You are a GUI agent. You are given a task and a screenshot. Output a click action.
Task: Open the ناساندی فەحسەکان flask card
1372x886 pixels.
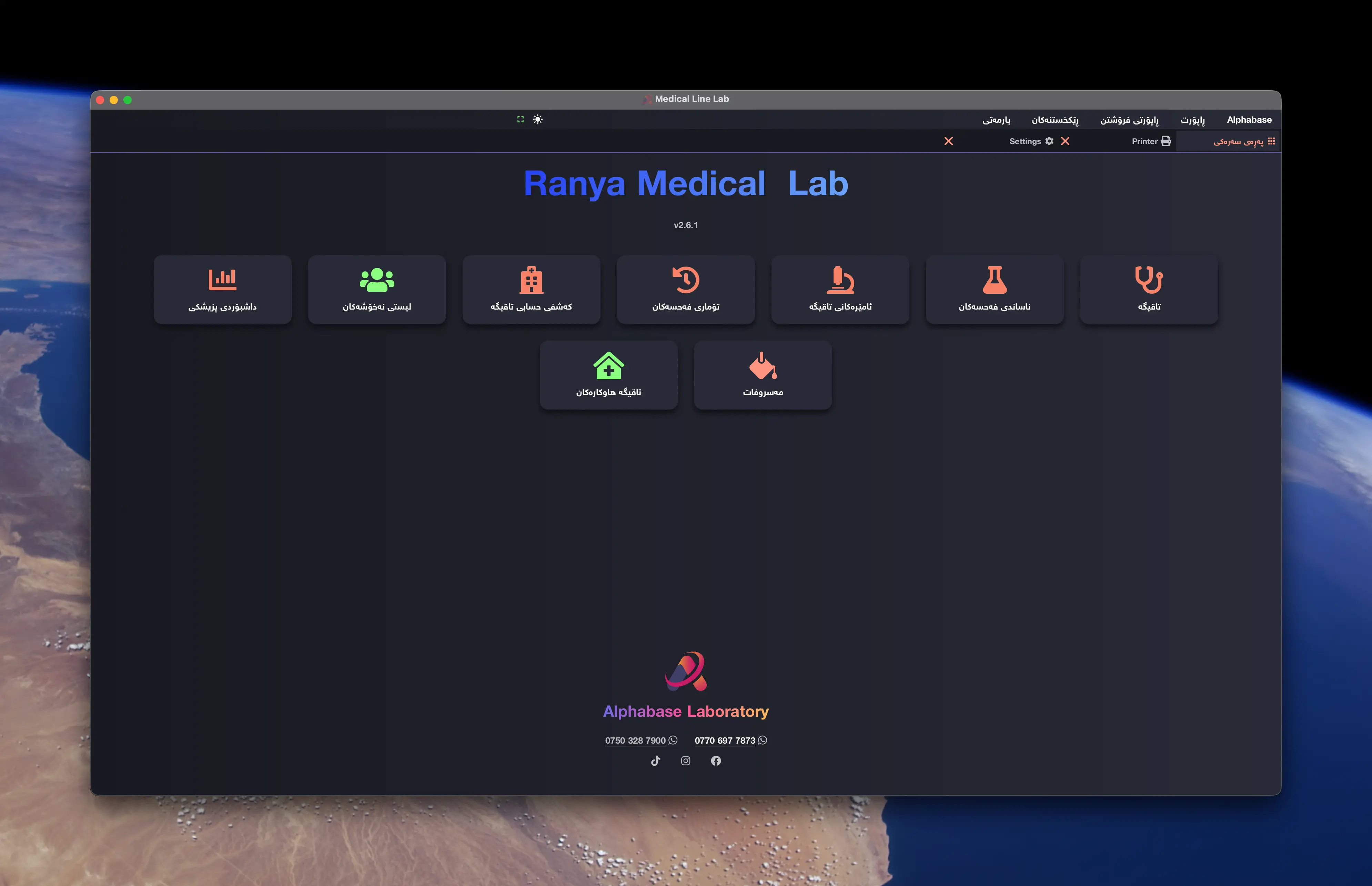995,289
